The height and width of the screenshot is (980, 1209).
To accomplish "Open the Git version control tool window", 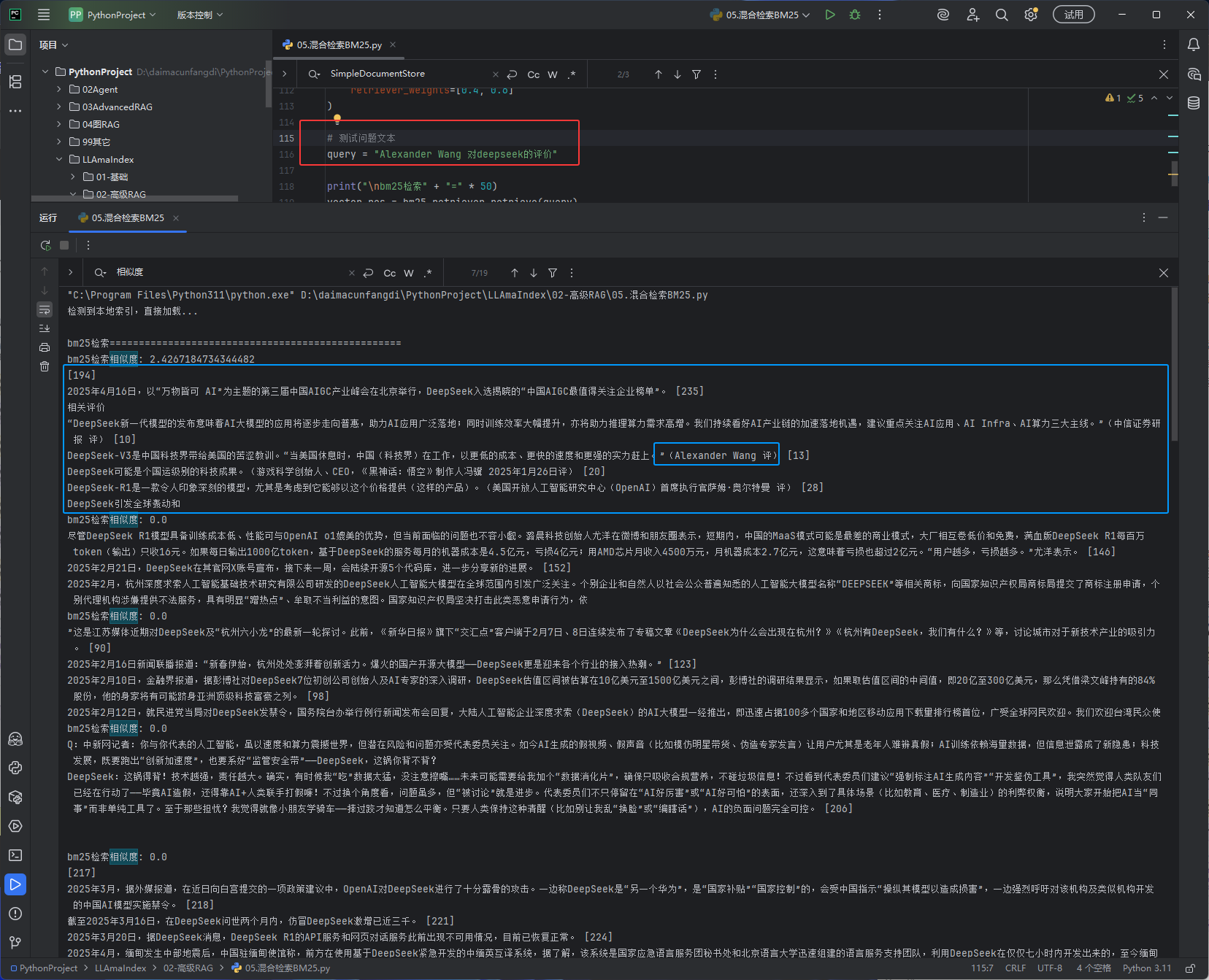I will pos(15,943).
